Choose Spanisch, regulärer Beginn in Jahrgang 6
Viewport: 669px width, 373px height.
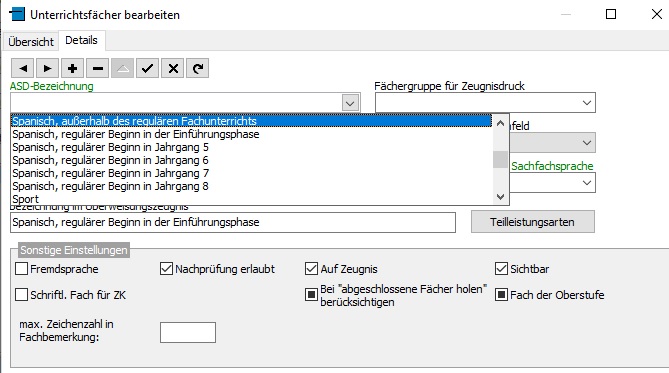252,160
